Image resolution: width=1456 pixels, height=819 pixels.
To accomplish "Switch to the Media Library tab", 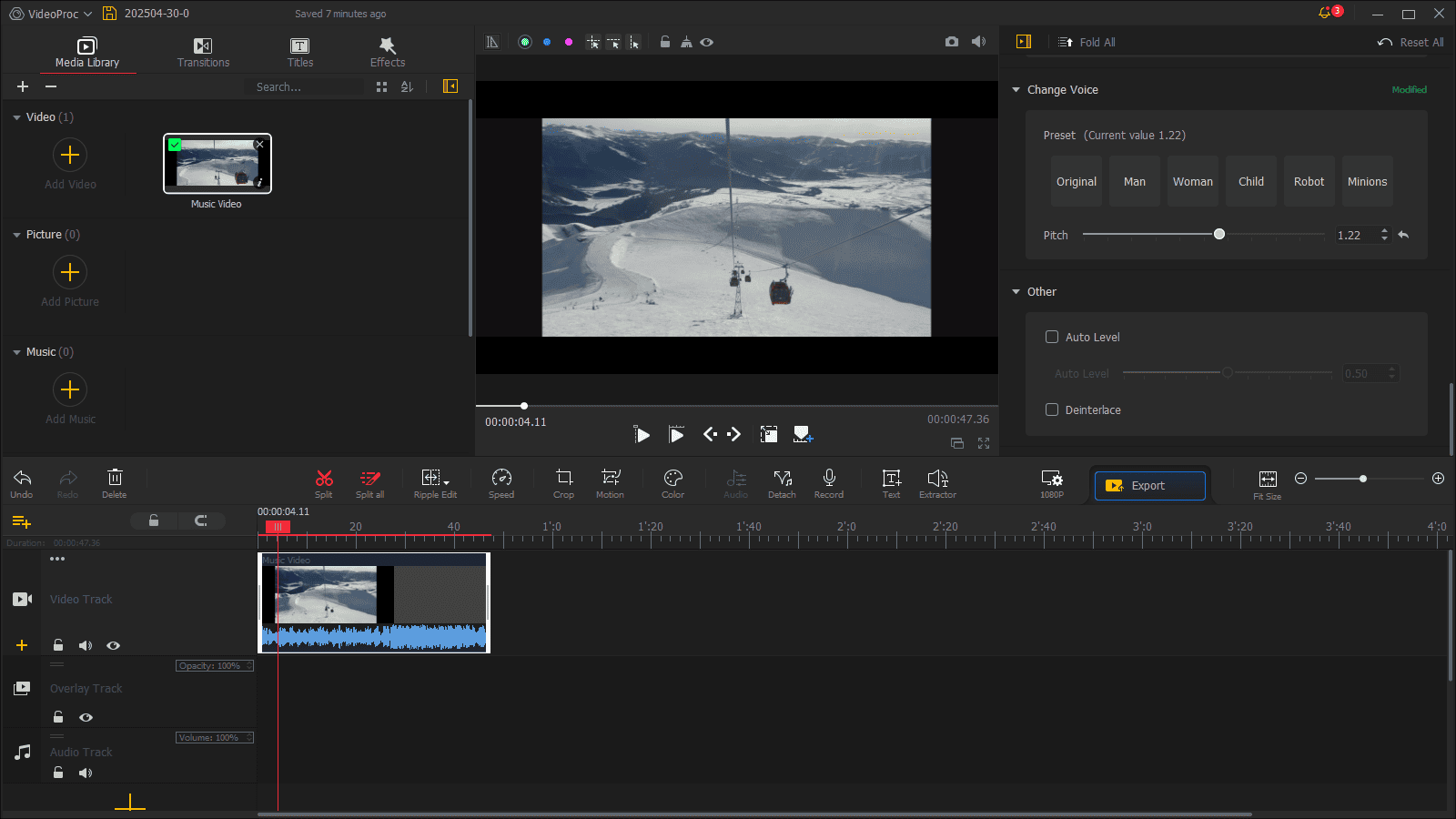I will (x=87, y=53).
